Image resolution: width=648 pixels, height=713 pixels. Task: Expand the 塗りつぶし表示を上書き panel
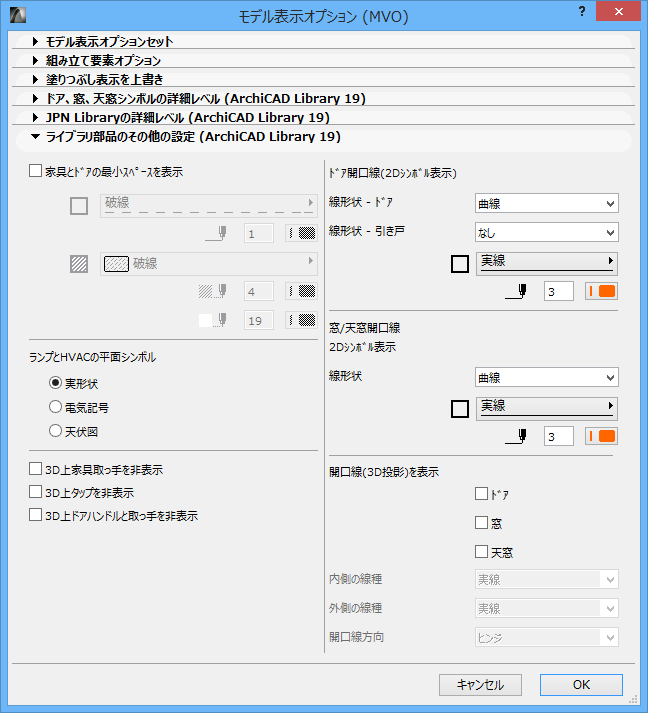[x=35, y=80]
